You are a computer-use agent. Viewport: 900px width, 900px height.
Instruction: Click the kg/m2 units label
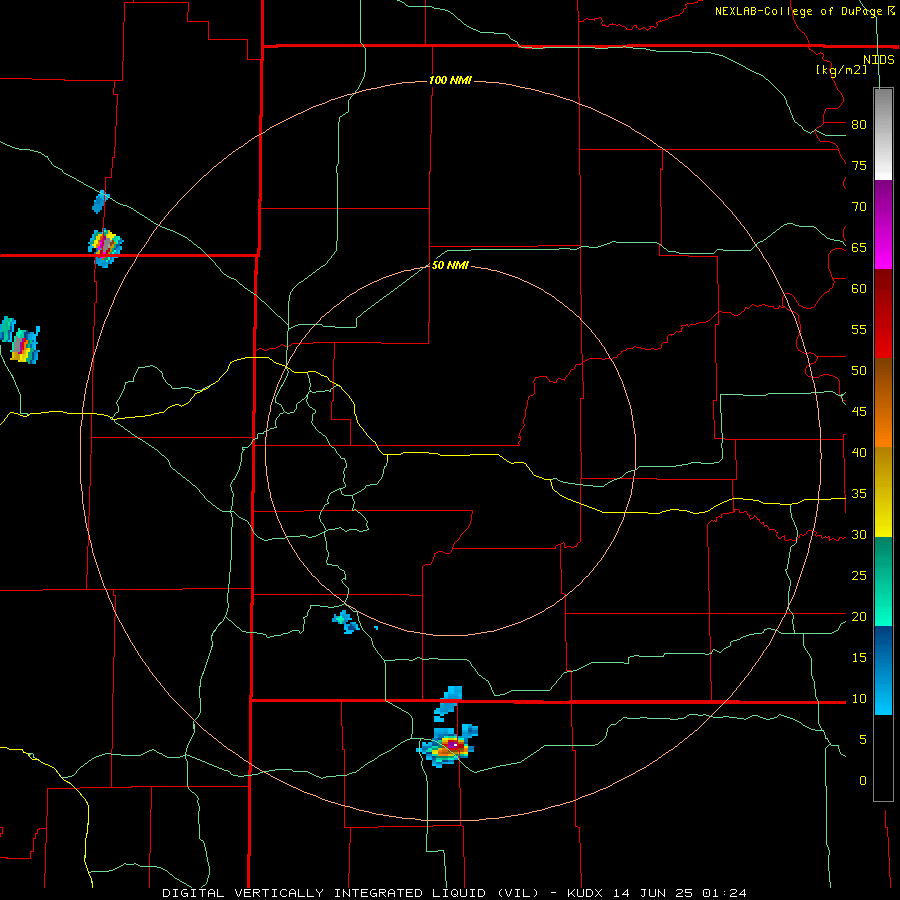point(842,70)
